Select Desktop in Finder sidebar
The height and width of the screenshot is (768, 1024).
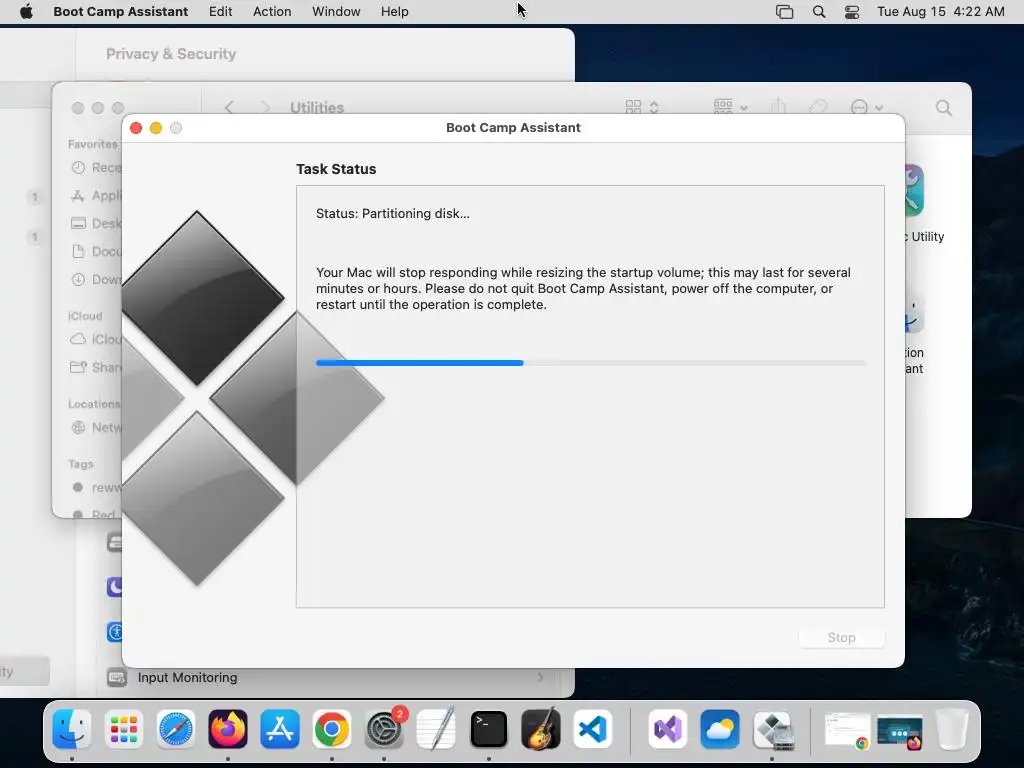tap(96, 223)
